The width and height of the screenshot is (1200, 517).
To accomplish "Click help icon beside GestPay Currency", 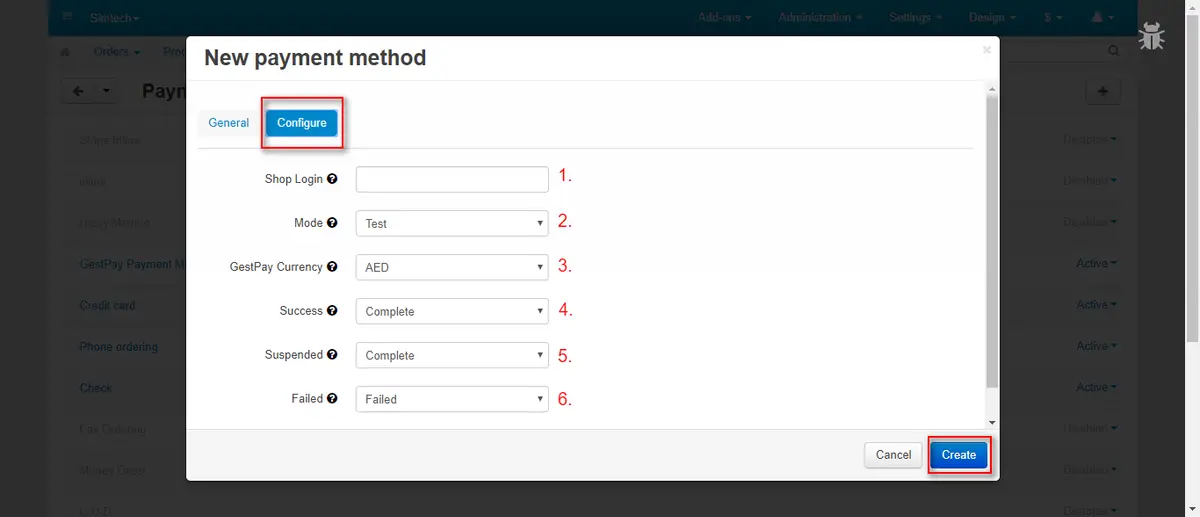I will [332, 267].
